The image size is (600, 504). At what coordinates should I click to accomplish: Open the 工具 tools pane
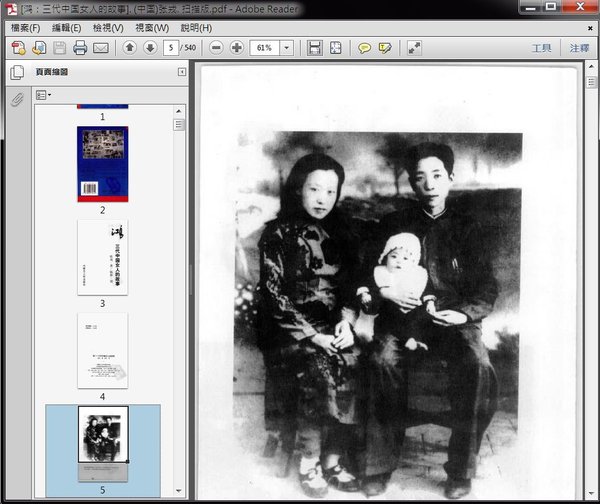[541, 48]
